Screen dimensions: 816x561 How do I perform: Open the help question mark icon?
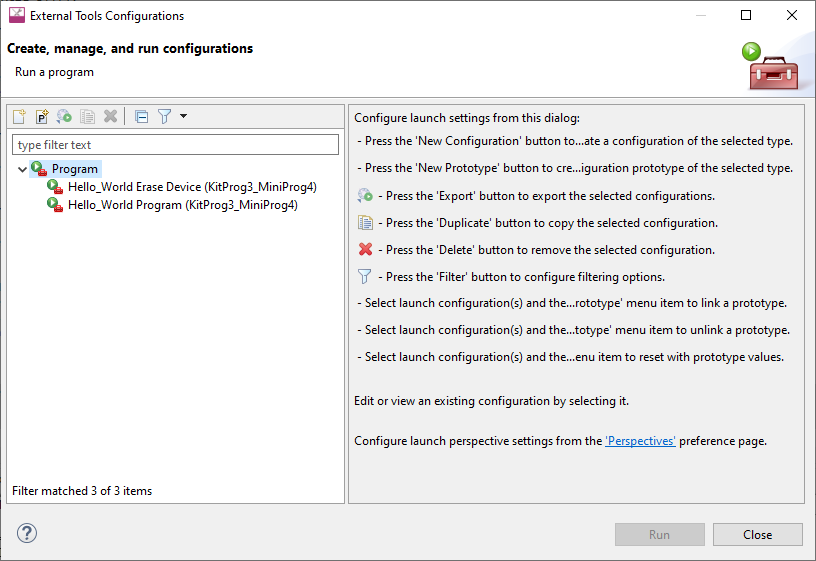(x=27, y=533)
